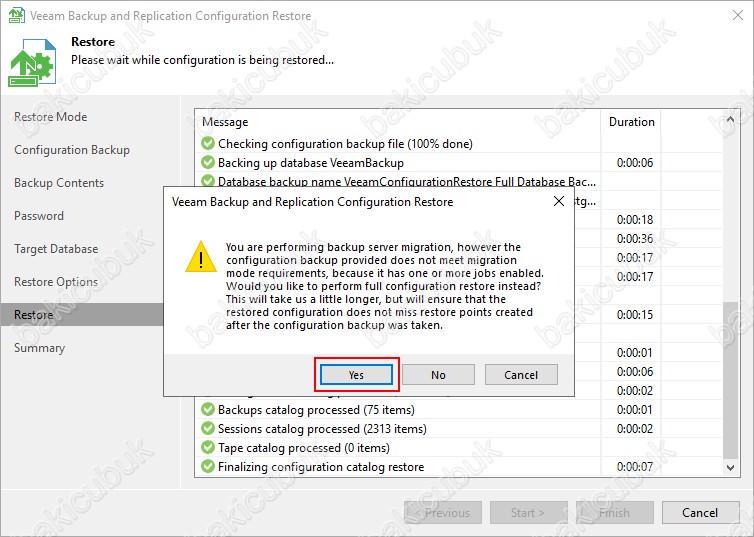This screenshot has width=754, height=537.
Task: Click the log scrollbar up arrow
Action: (x=730, y=119)
